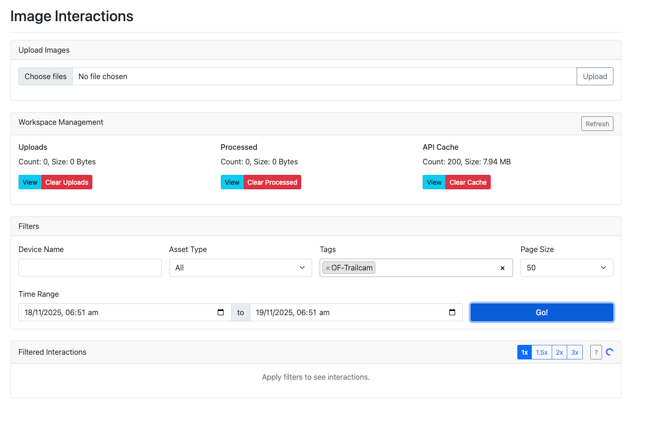This screenshot has height=424, width=670.
Task: Switch zoom scale to 3x
Action: [x=575, y=352]
